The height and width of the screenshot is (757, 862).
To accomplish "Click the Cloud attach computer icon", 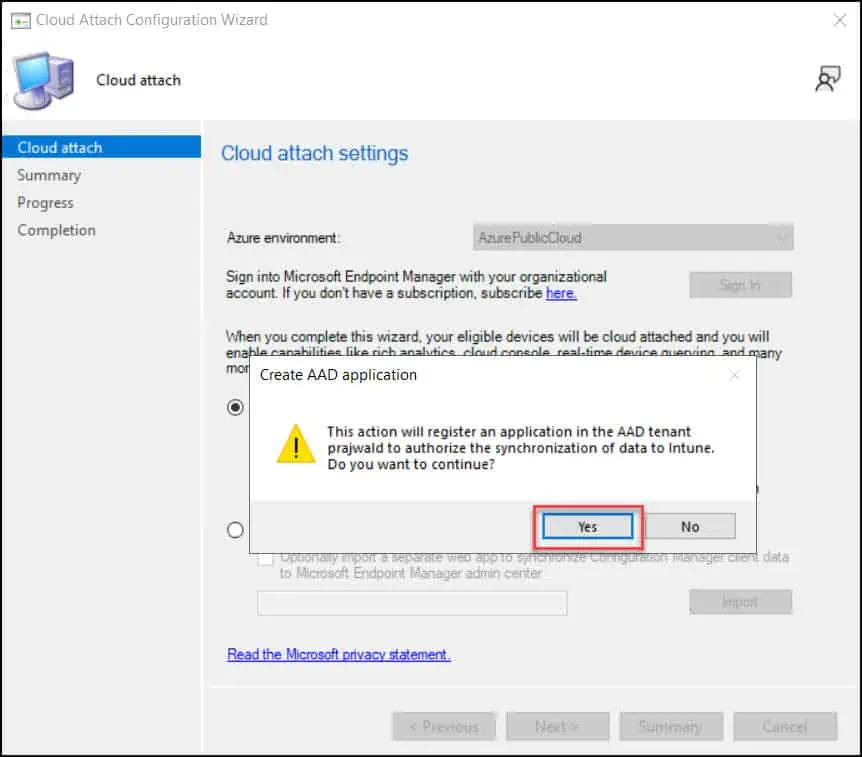I will tap(43, 80).
